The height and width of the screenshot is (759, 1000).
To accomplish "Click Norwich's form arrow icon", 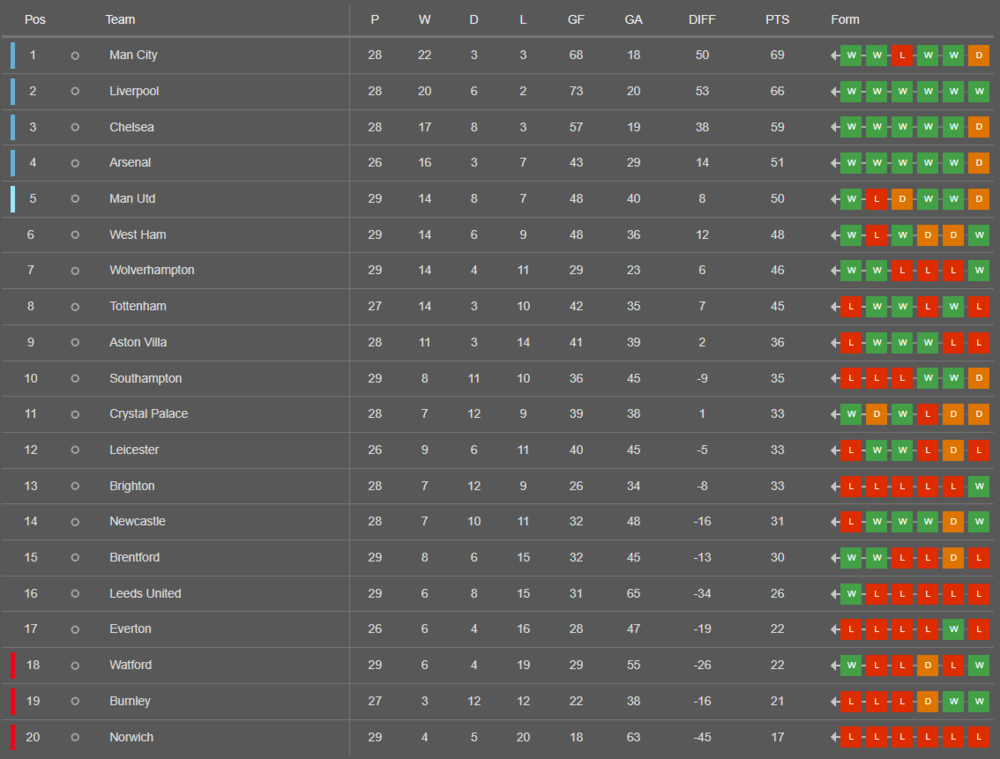I will [834, 737].
